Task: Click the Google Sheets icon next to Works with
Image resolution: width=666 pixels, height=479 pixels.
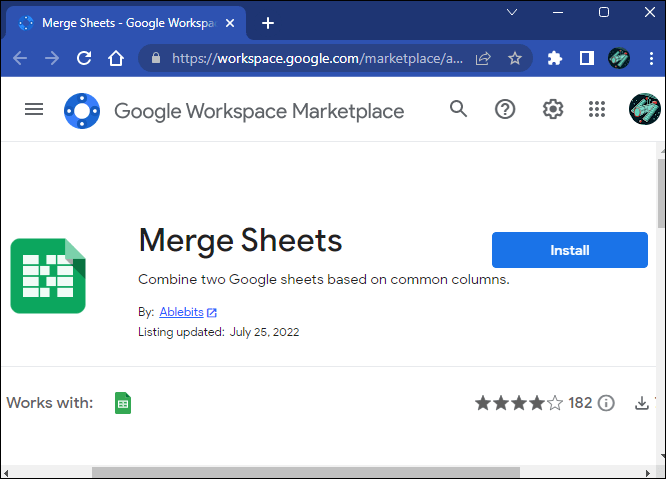Action: [x=123, y=403]
